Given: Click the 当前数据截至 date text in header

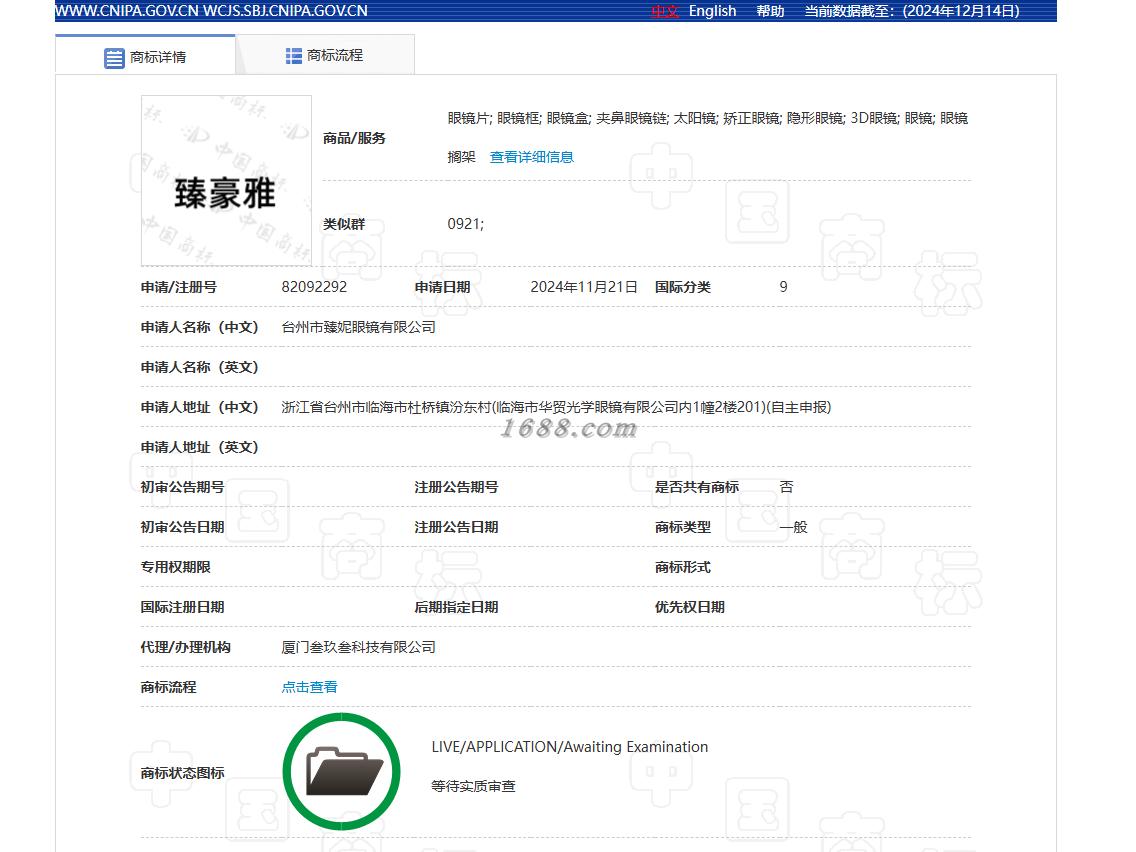Looking at the screenshot, I should click(911, 11).
